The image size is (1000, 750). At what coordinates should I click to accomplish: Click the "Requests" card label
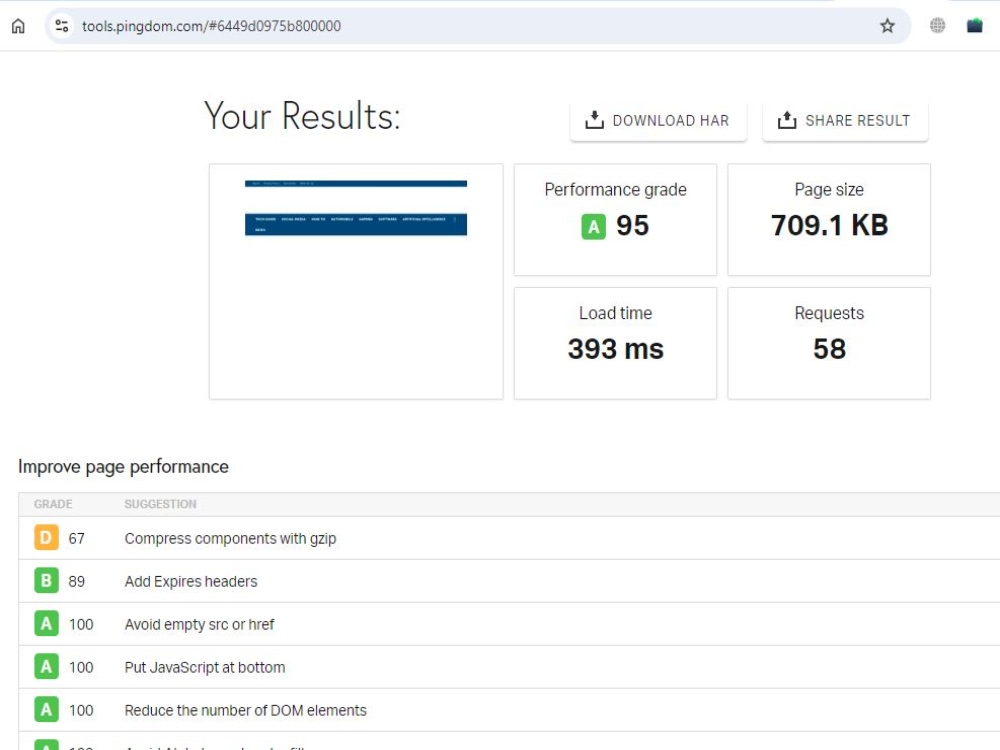[829, 313]
